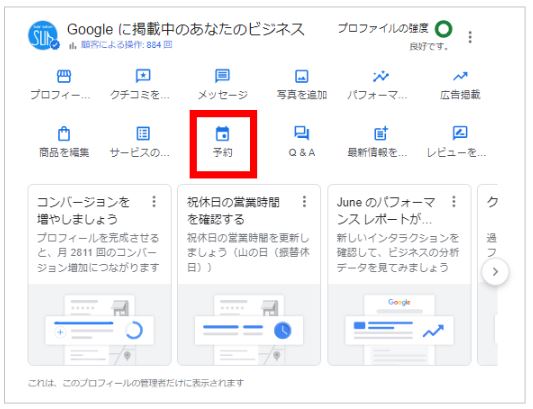Click the Google performance report illustration
The width and height of the screenshot is (533, 409).
pos(399,325)
